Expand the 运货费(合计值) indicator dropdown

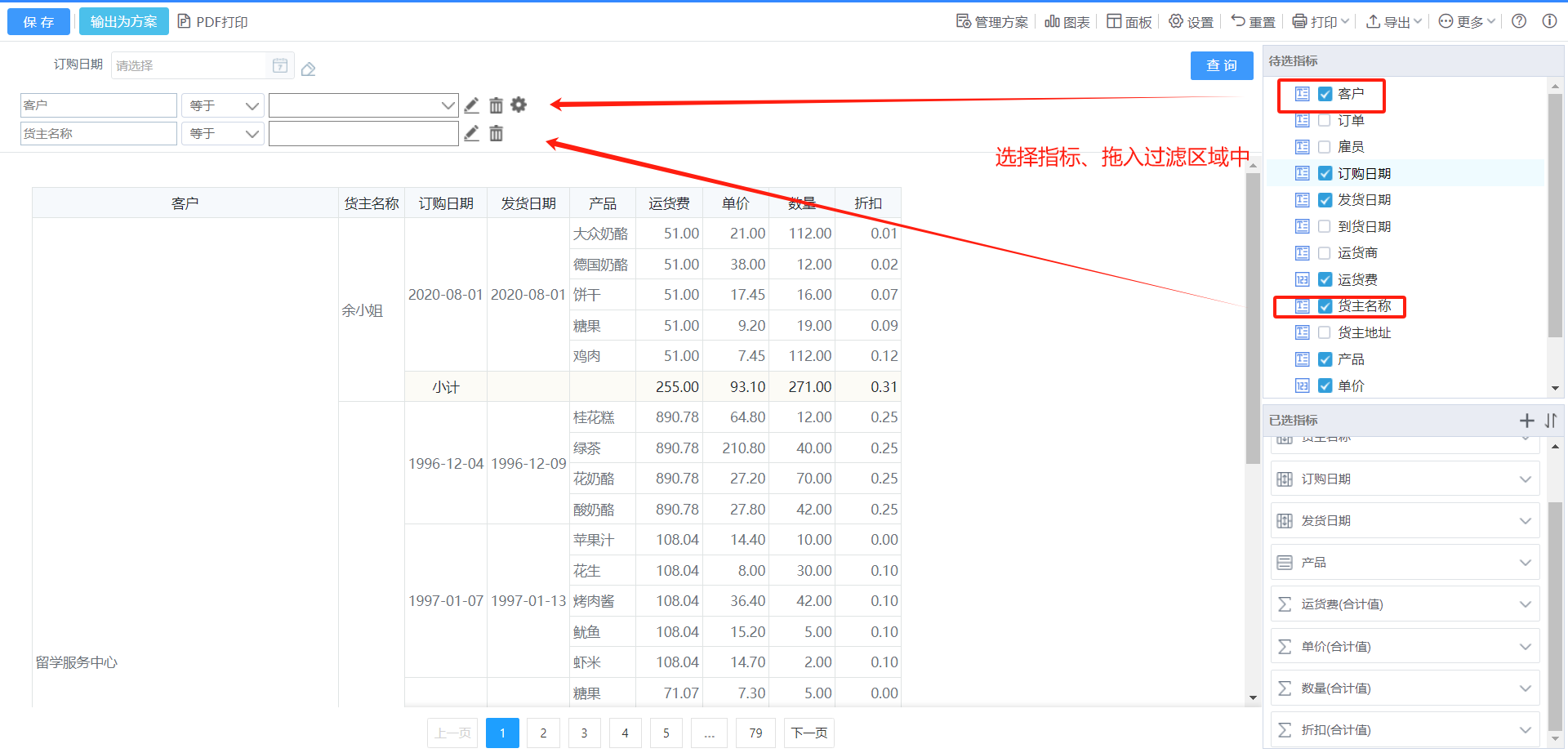pos(1525,604)
